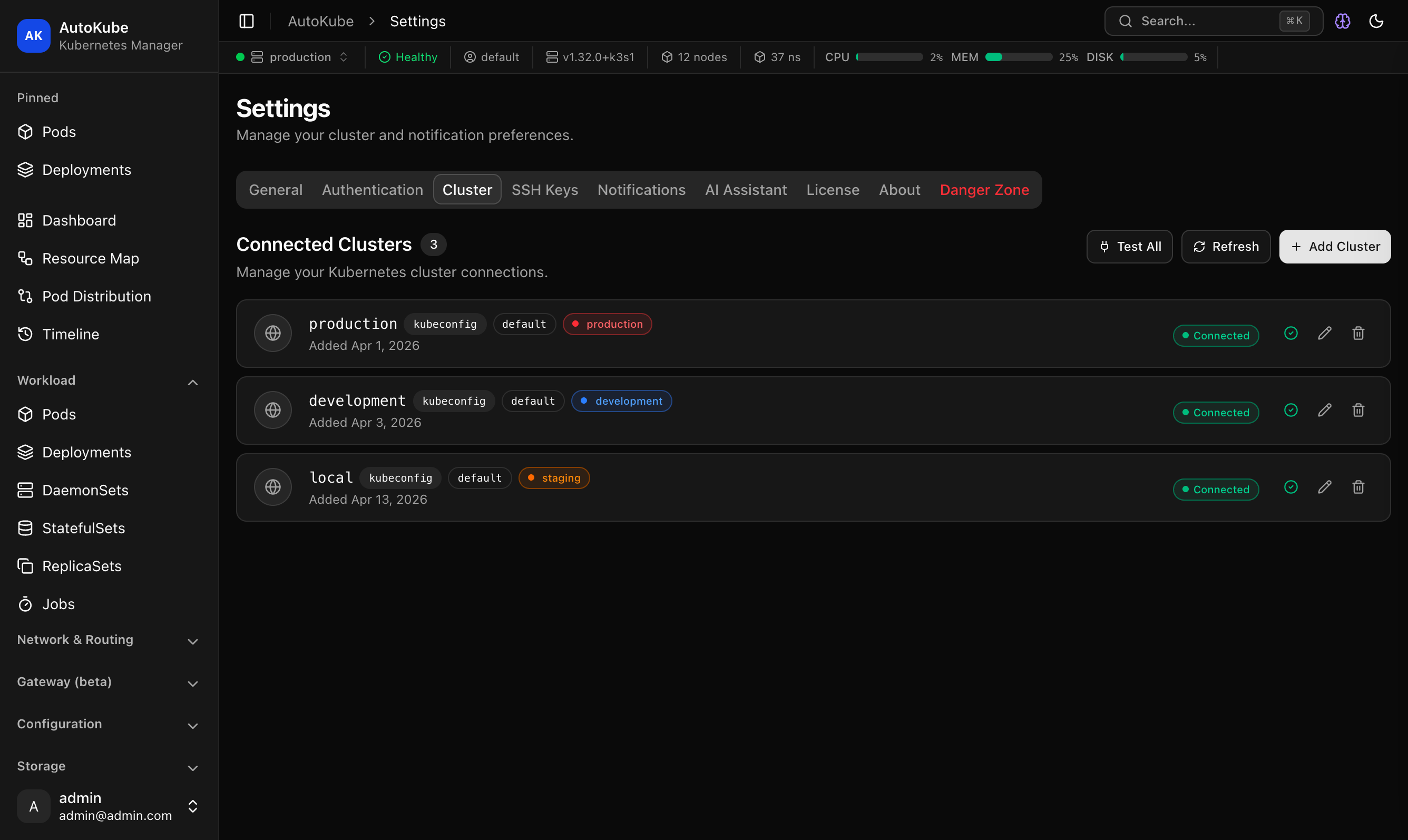
Task: Click the red production environment tag
Action: coord(607,324)
